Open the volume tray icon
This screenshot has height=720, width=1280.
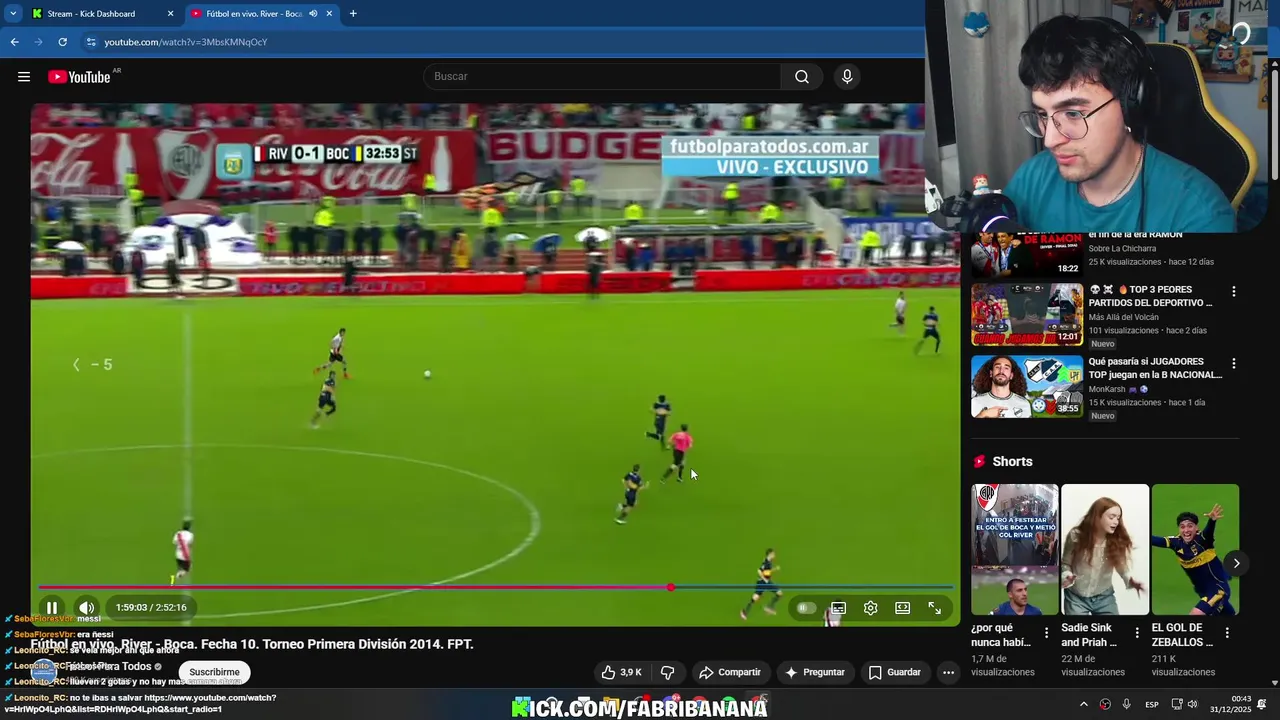1192,704
